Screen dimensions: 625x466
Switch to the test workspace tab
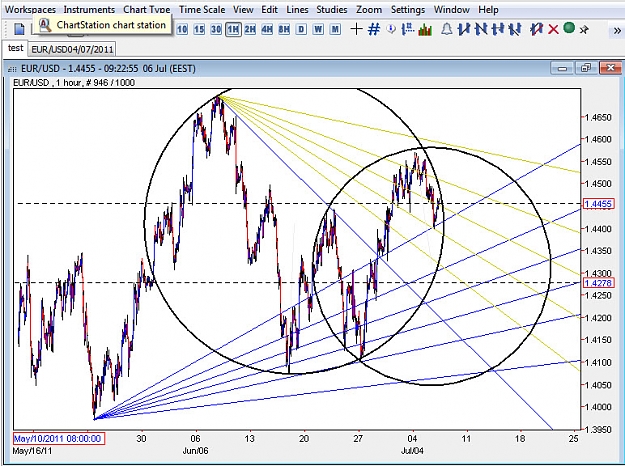[15, 48]
